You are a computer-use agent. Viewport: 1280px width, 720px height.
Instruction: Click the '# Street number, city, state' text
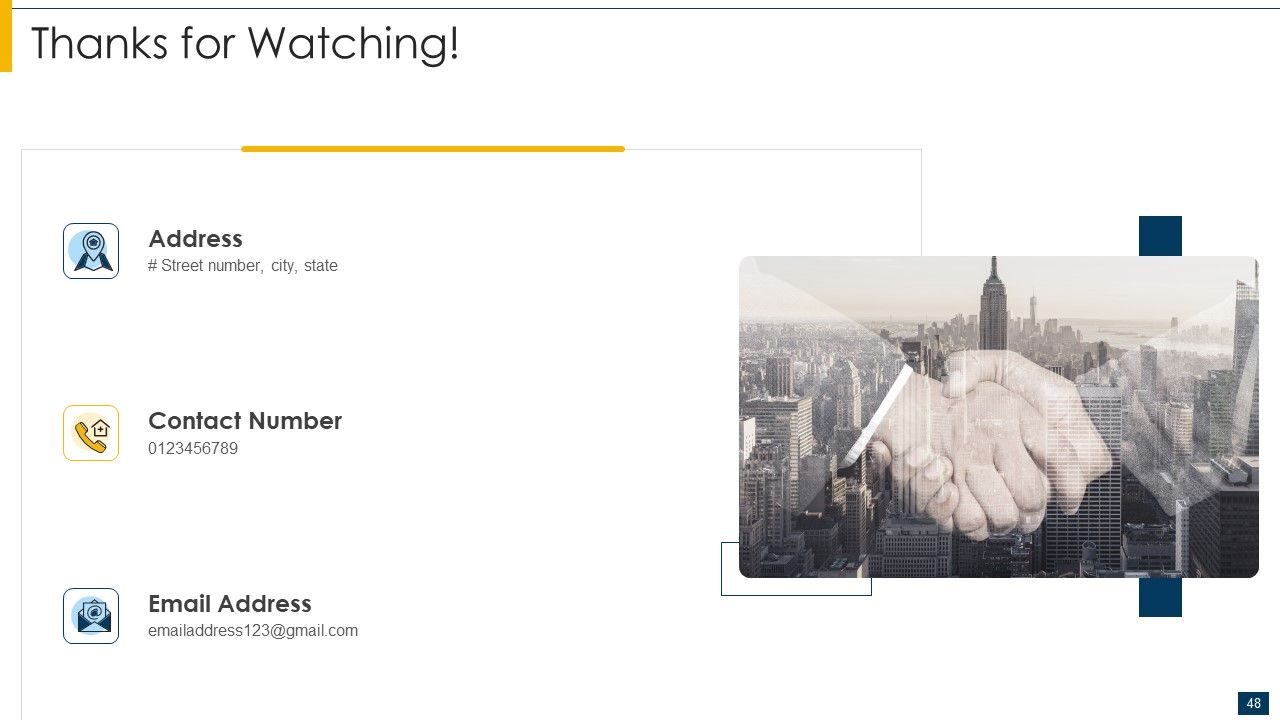point(243,266)
